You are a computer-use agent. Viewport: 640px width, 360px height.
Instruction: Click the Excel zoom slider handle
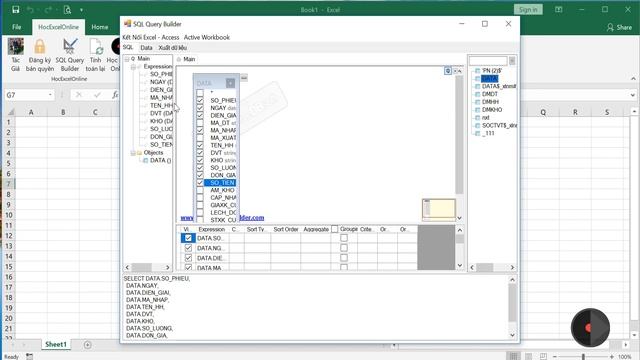click(x=583, y=357)
